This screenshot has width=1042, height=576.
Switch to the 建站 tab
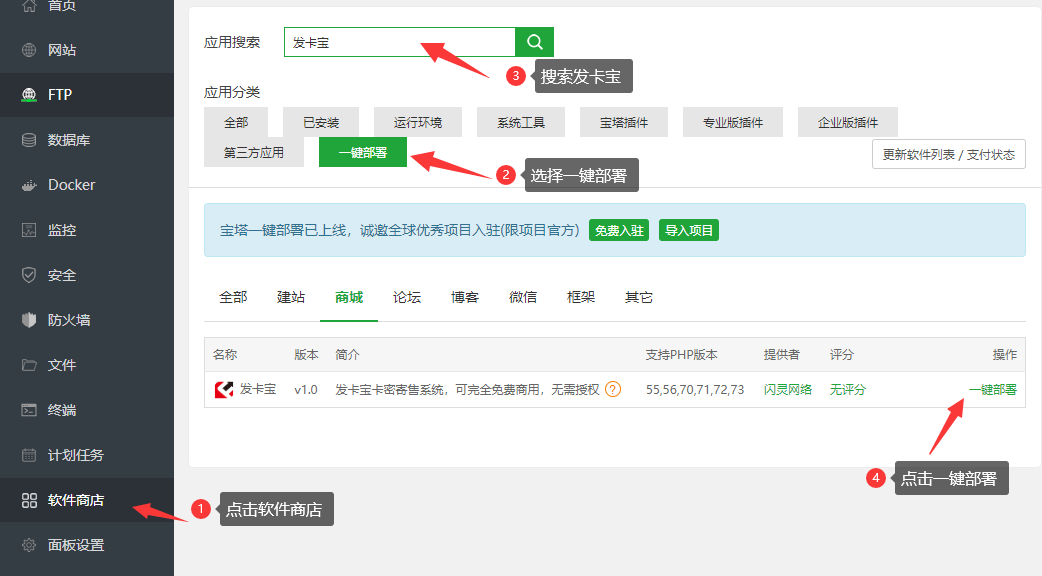point(291,297)
